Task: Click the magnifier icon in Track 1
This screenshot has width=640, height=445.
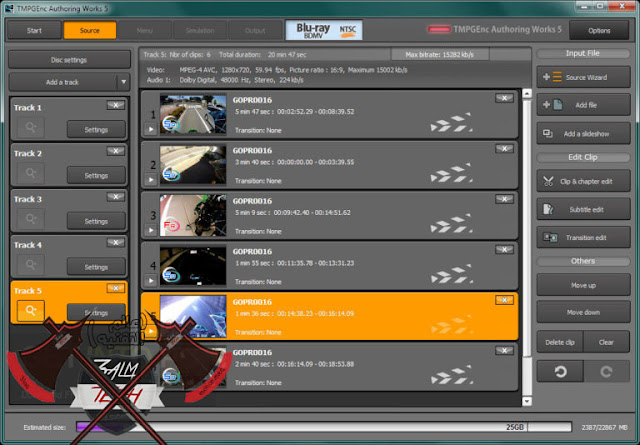Action: (x=31, y=128)
